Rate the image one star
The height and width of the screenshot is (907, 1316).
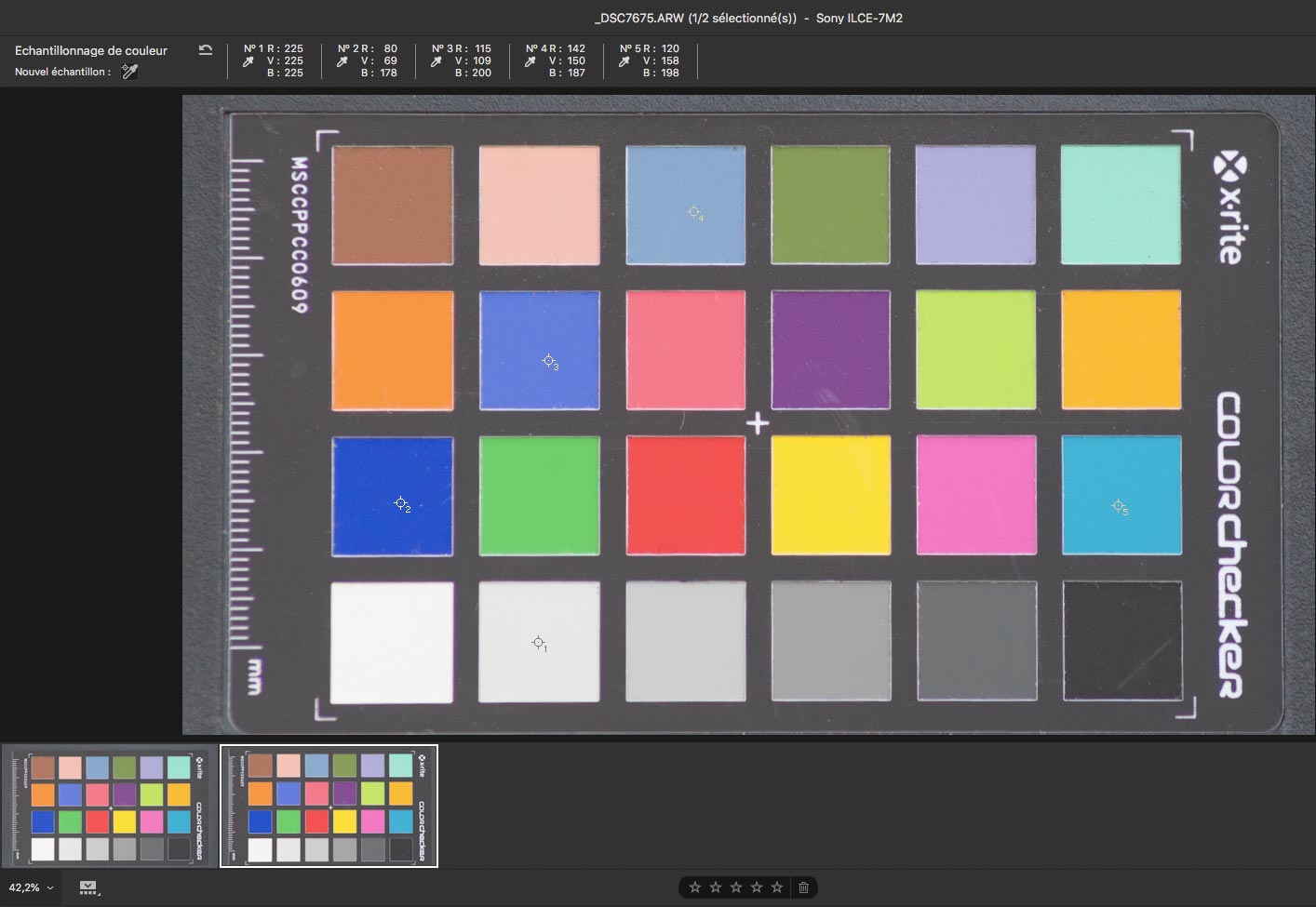694,887
